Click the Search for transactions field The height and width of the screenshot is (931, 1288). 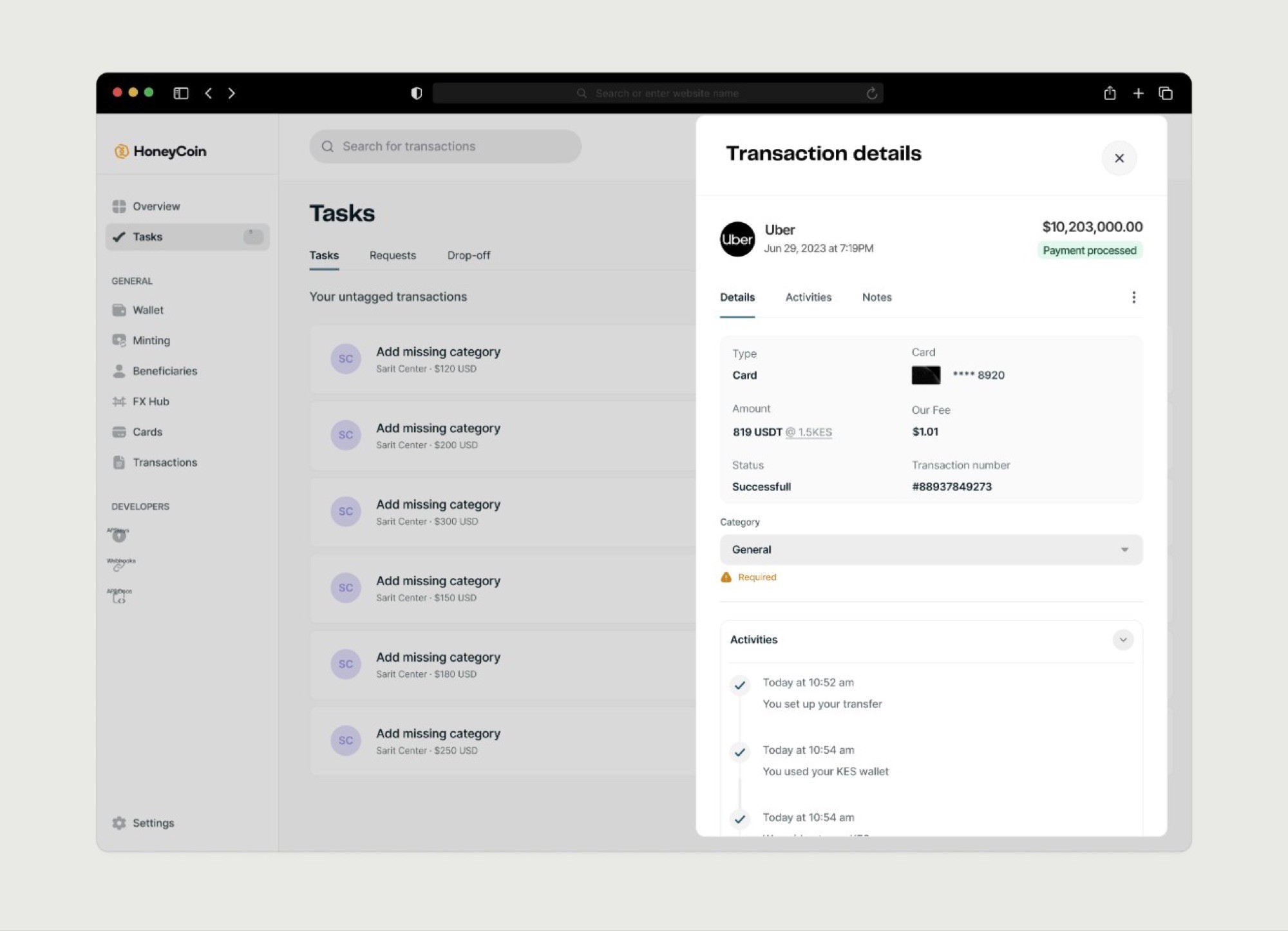pyautogui.click(x=446, y=146)
